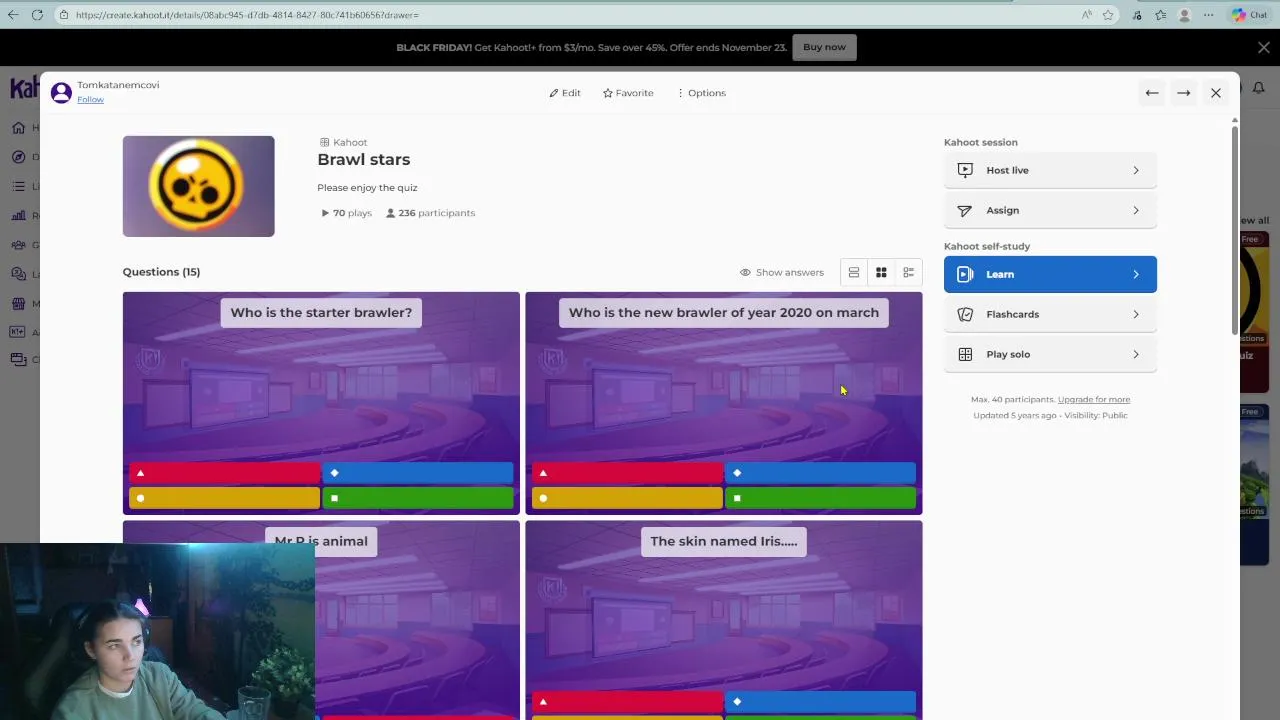Switch to the grid question view
Image resolution: width=1280 pixels, height=720 pixels.
click(x=881, y=272)
